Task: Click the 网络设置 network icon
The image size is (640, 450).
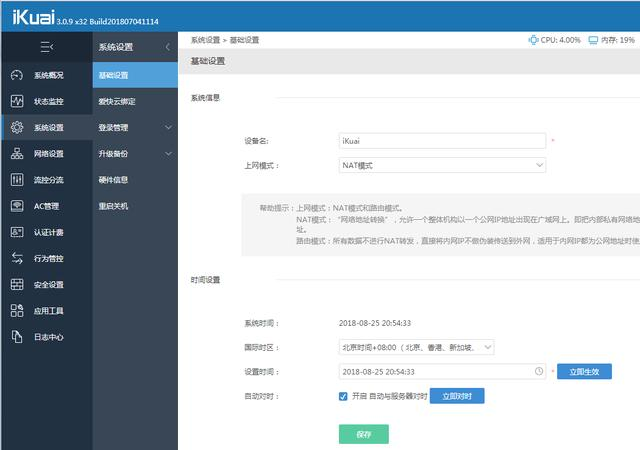Action: pos(16,154)
